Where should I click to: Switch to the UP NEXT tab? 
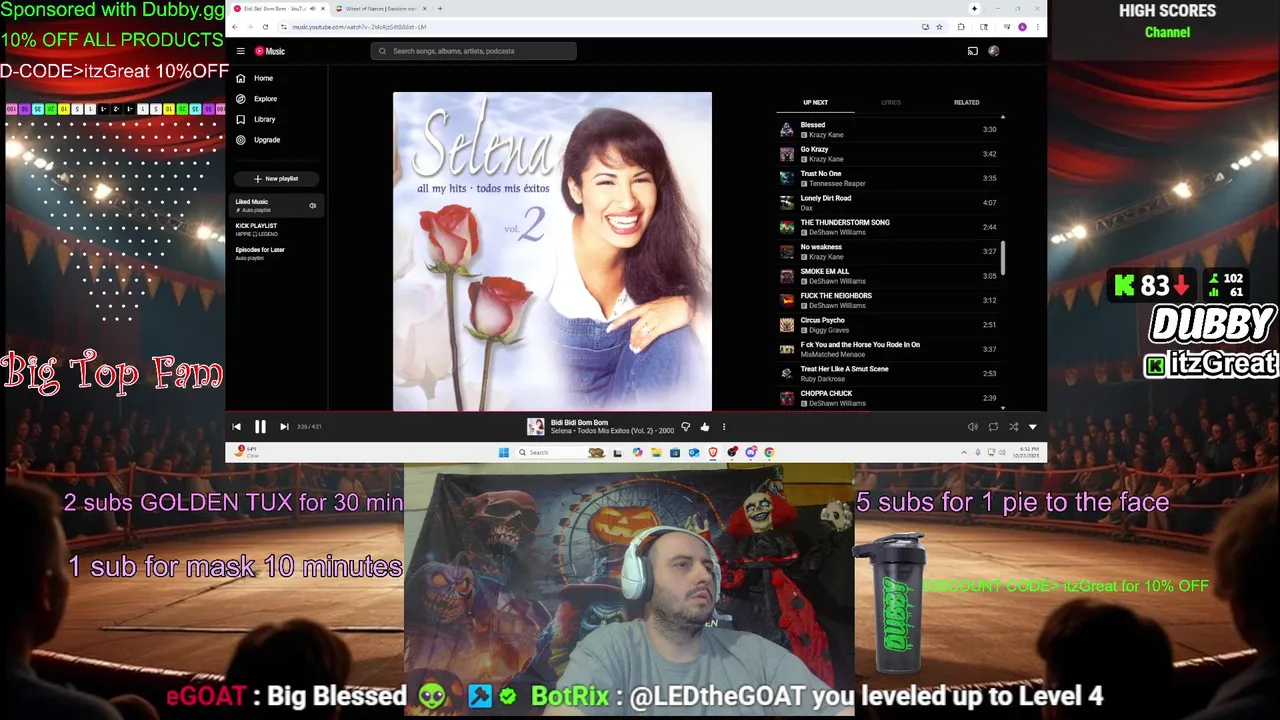(815, 102)
